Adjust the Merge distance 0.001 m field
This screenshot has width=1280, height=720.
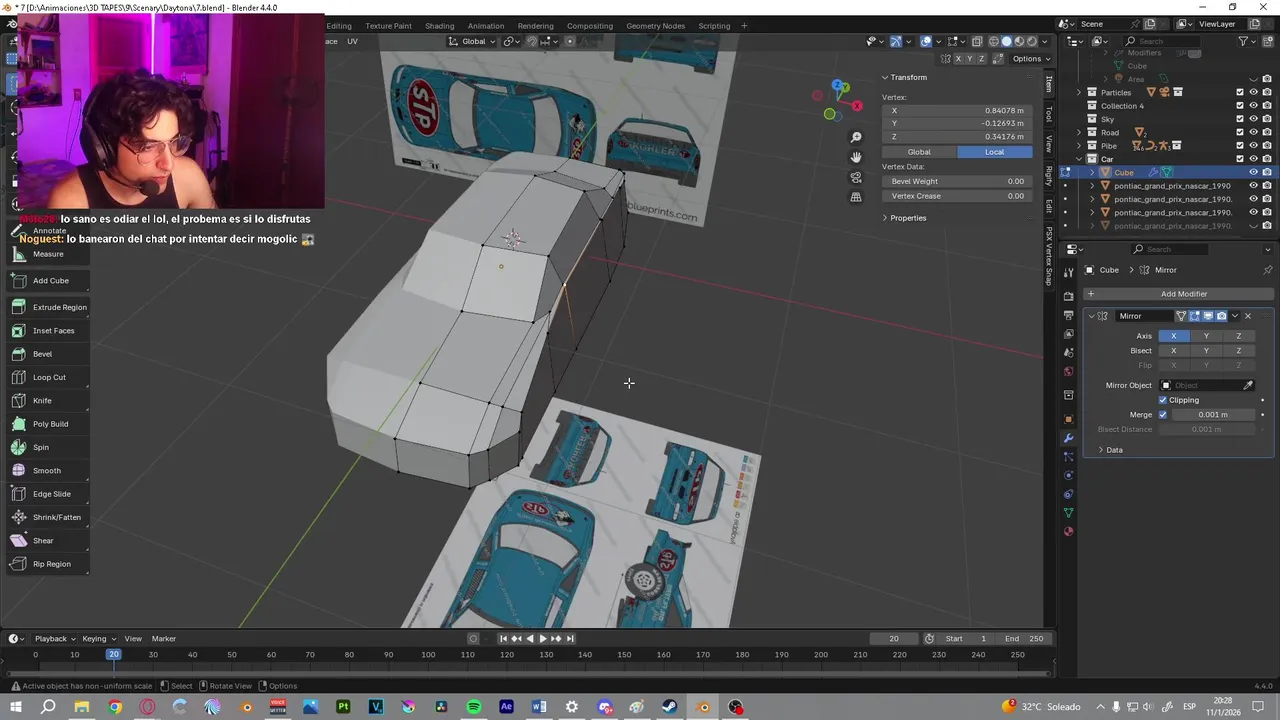coord(1213,415)
